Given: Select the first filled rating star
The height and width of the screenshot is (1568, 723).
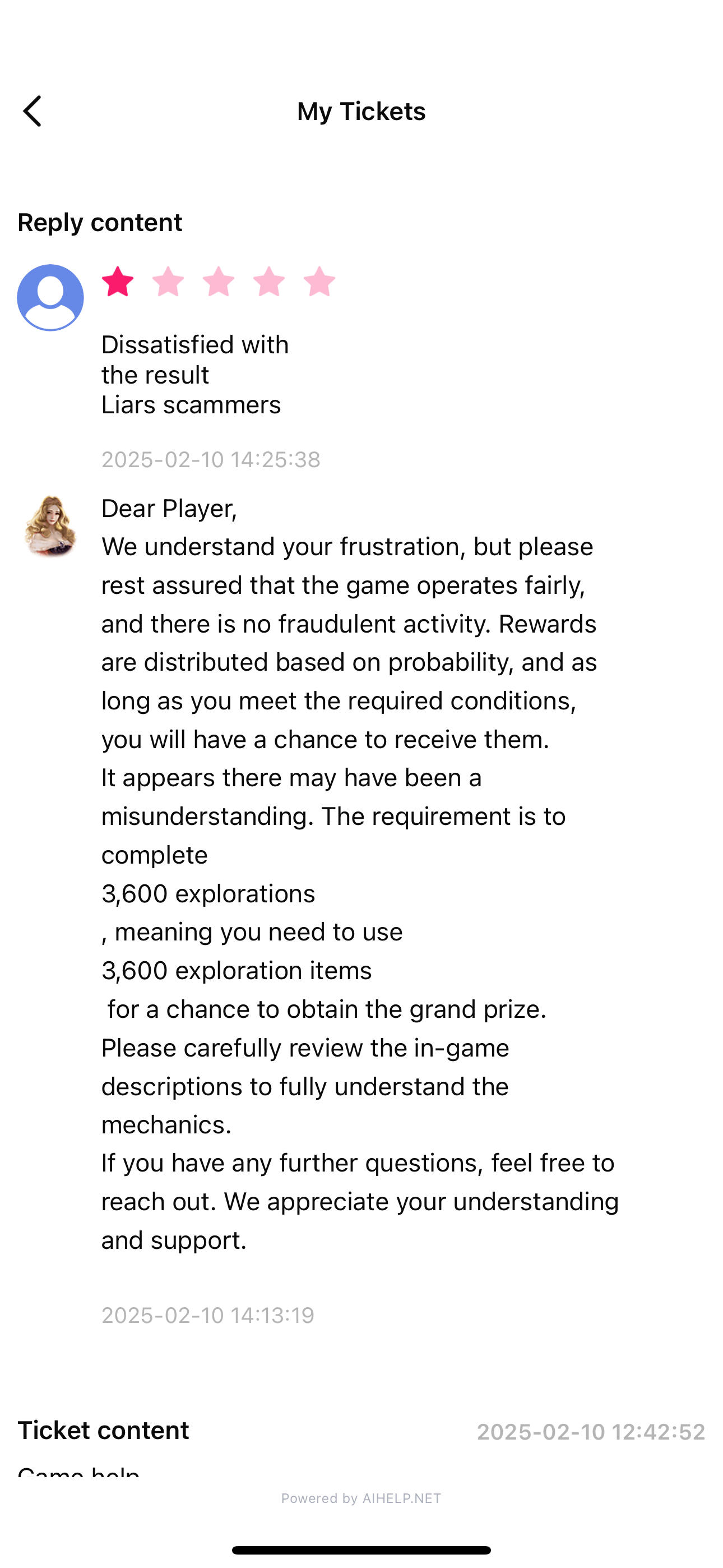Looking at the screenshot, I should pyautogui.click(x=118, y=282).
